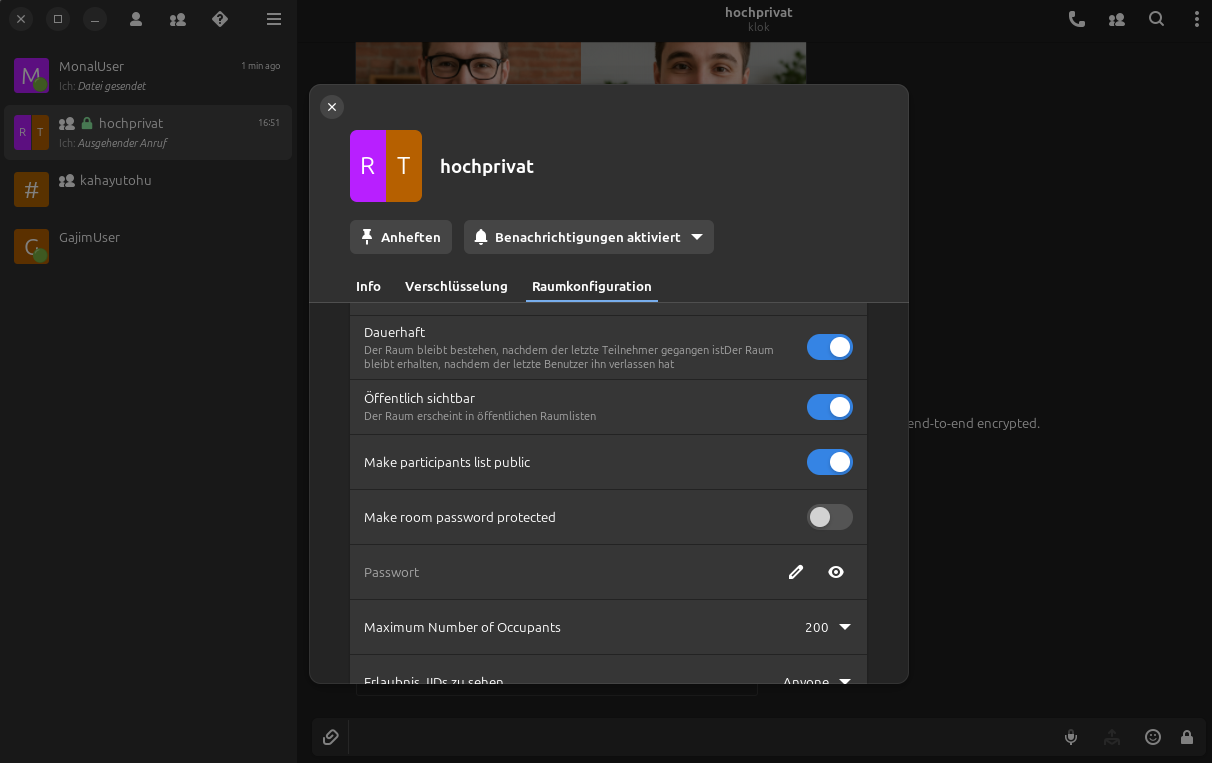The width and height of the screenshot is (1212, 763).
Task: Start a voice call in hochprivat
Action: pyautogui.click(x=1076, y=19)
